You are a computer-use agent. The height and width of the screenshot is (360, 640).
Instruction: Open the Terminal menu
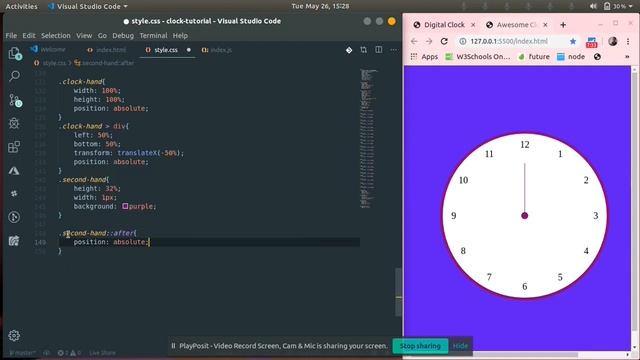point(153,36)
